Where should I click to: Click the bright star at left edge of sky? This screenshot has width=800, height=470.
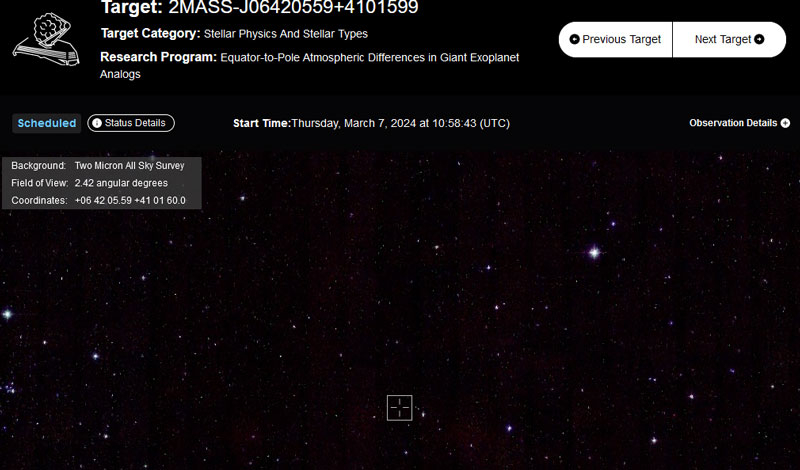coord(7,314)
